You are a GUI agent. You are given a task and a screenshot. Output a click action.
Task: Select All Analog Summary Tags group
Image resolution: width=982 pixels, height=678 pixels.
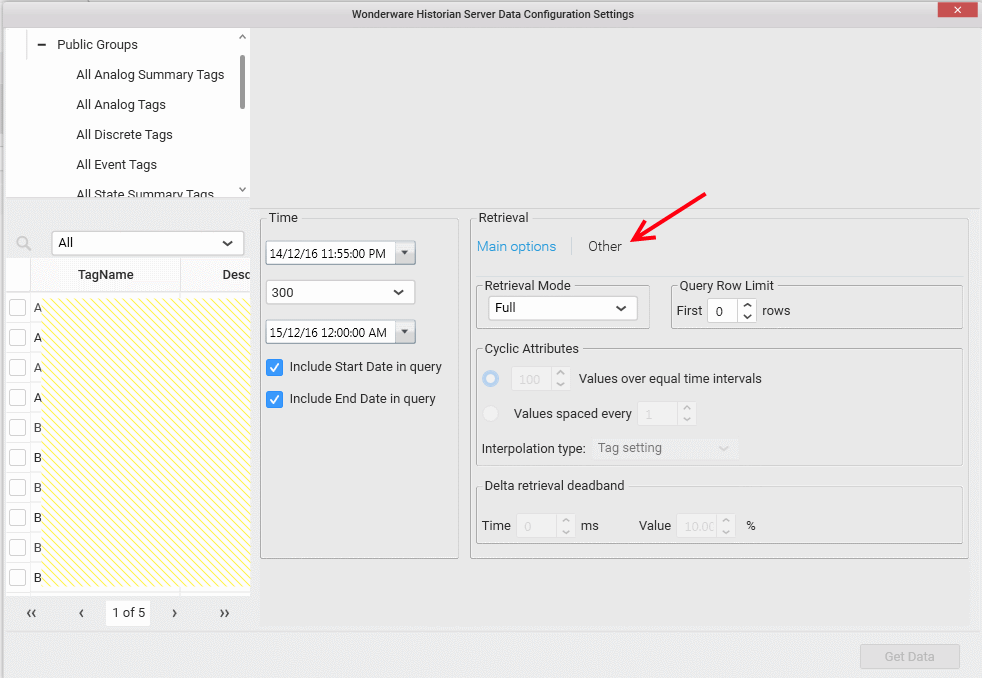click(150, 74)
